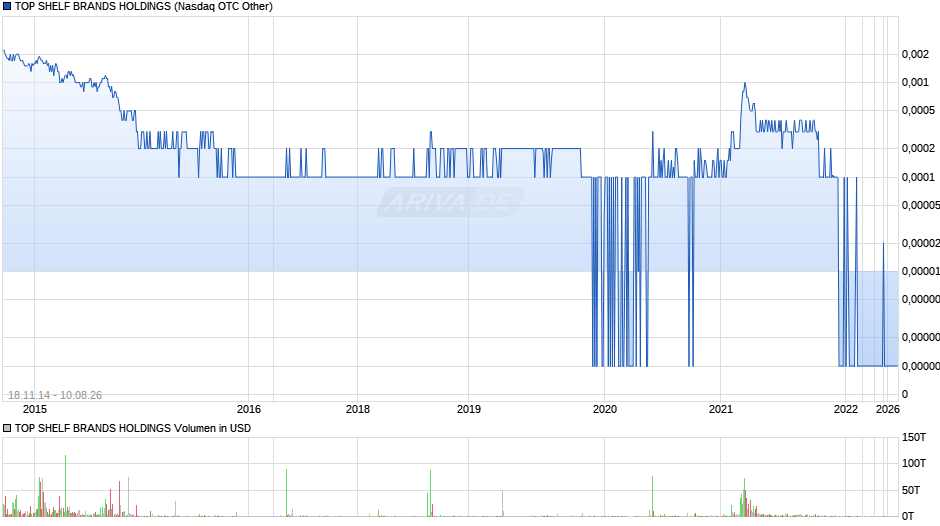The height and width of the screenshot is (526, 940).
Task: Click the 0,0002 price axis label
Action: (x=918, y=148)
